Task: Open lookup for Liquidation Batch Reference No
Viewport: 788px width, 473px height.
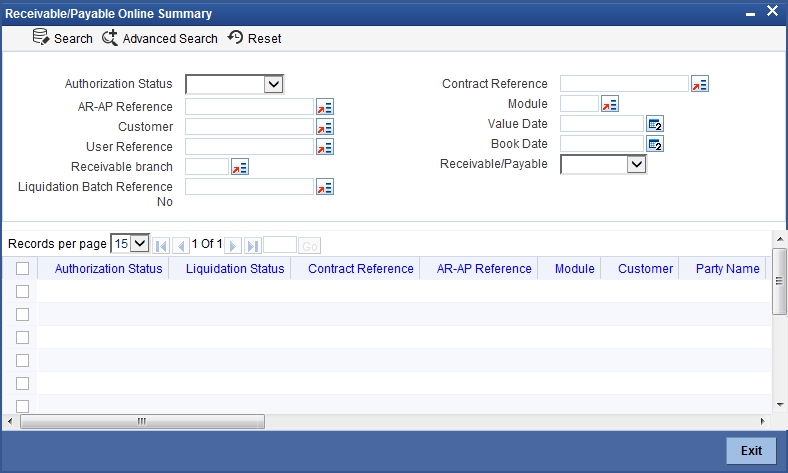Action: pyautogui.click(x=325, y=187)
